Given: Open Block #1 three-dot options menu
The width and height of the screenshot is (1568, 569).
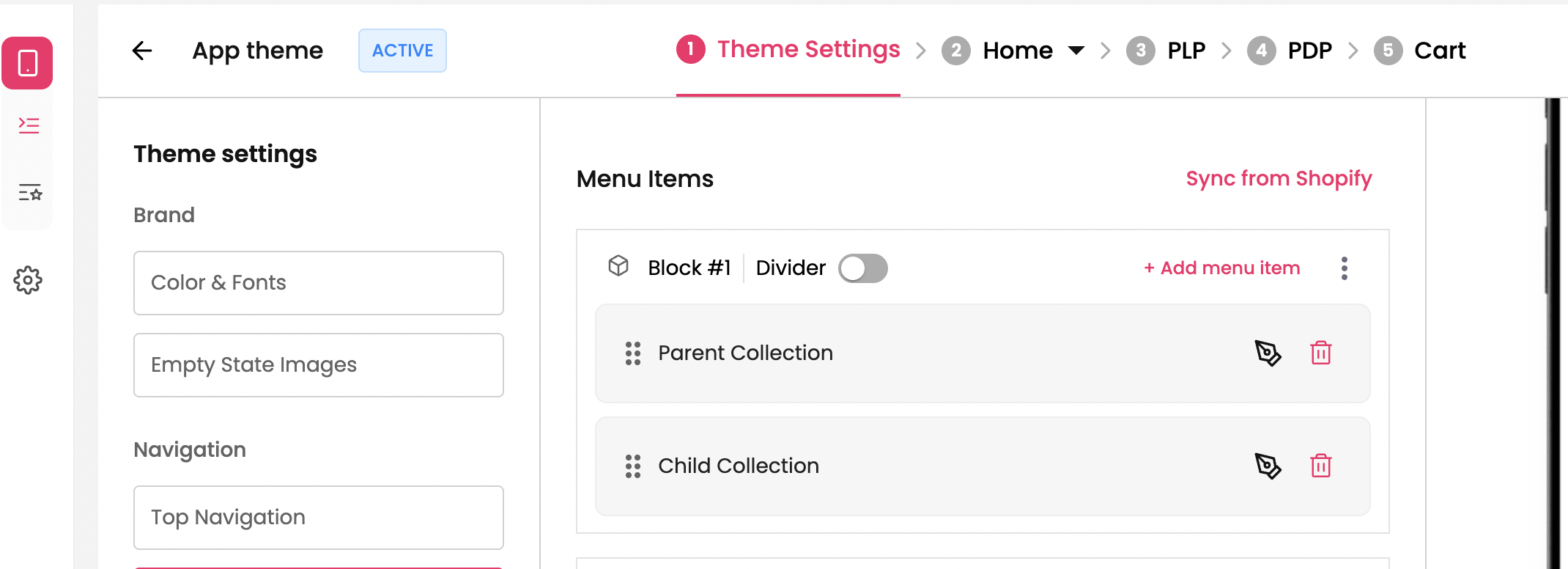Looking at the screenshot, I should 1344,268.
